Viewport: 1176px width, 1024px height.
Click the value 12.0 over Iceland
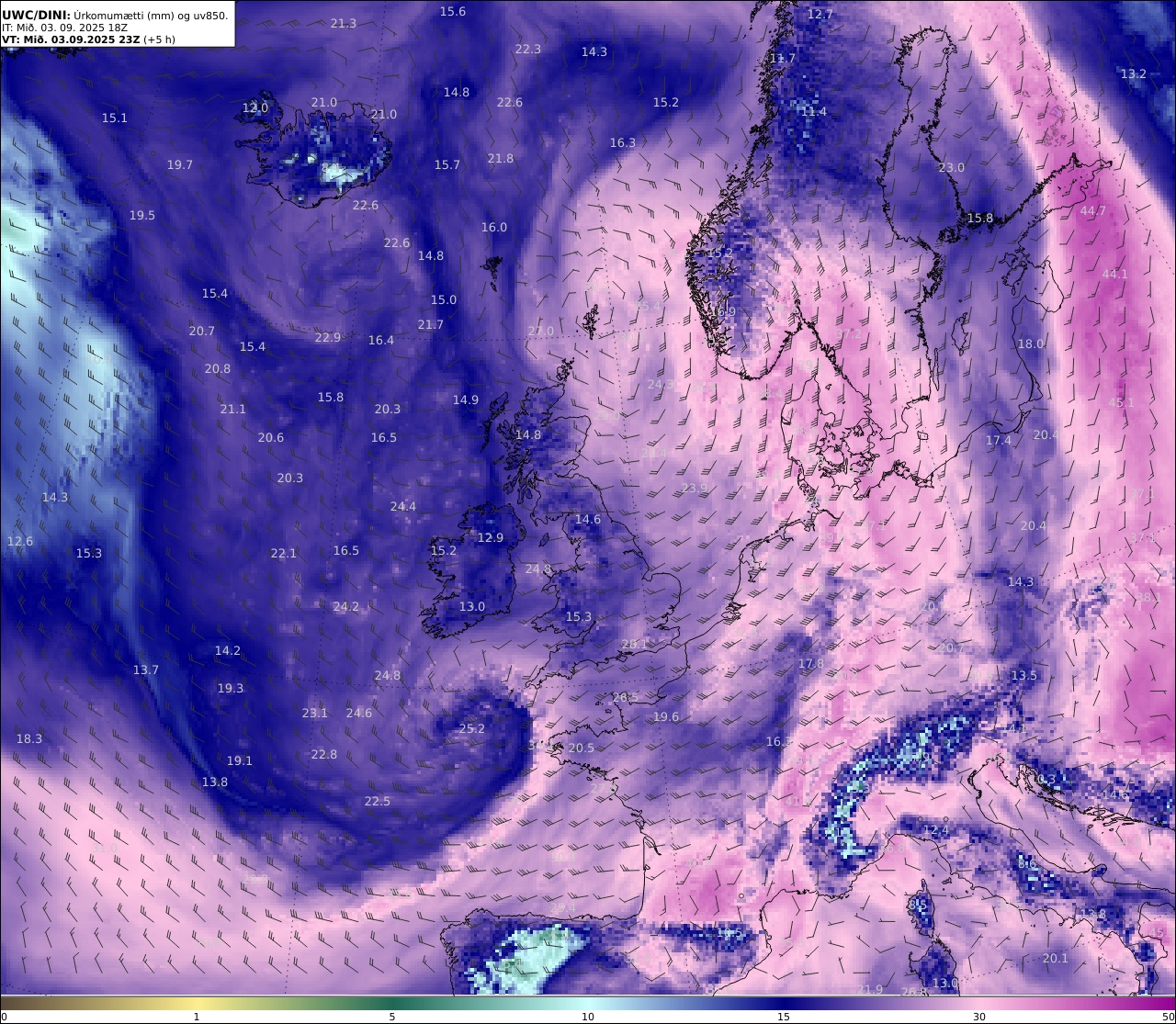[x=255, y=107]
